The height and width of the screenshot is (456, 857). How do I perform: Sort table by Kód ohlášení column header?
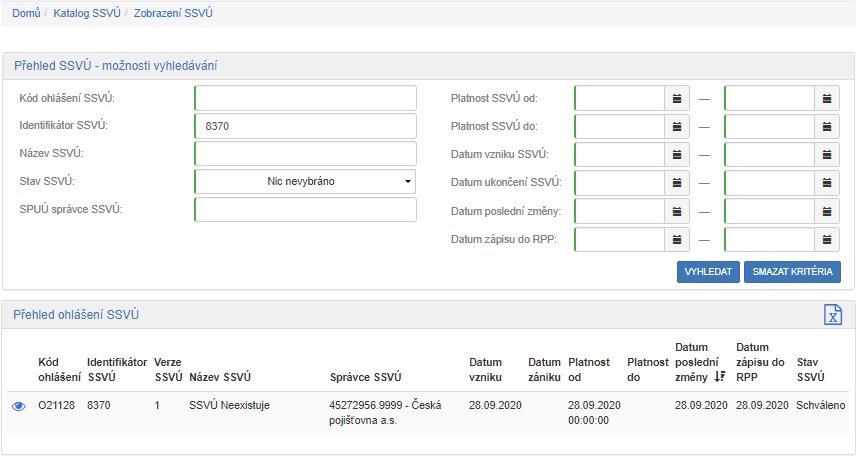pos(58,369)
